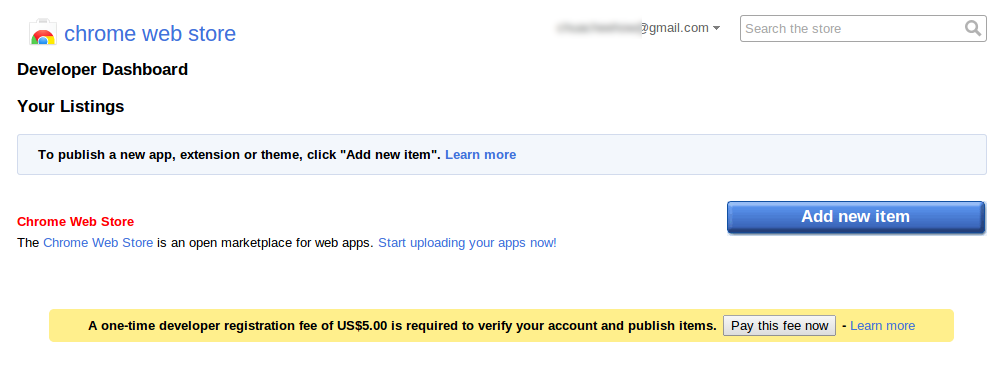1004x366 pixels.
Task: Follow the blue "Chrome Web Store" inline link
Action: 98,243
